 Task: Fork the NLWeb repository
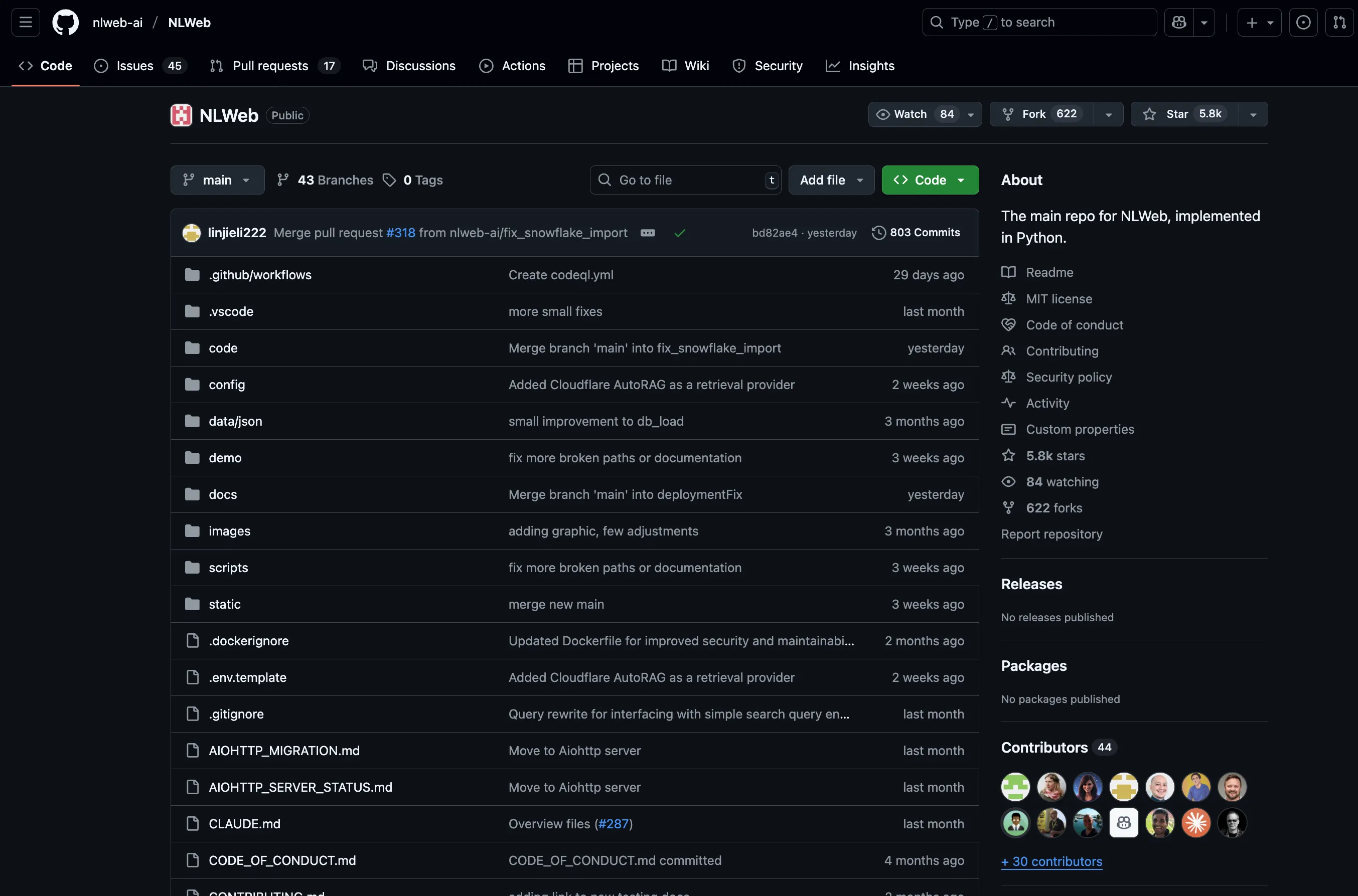pos(1041,114)
